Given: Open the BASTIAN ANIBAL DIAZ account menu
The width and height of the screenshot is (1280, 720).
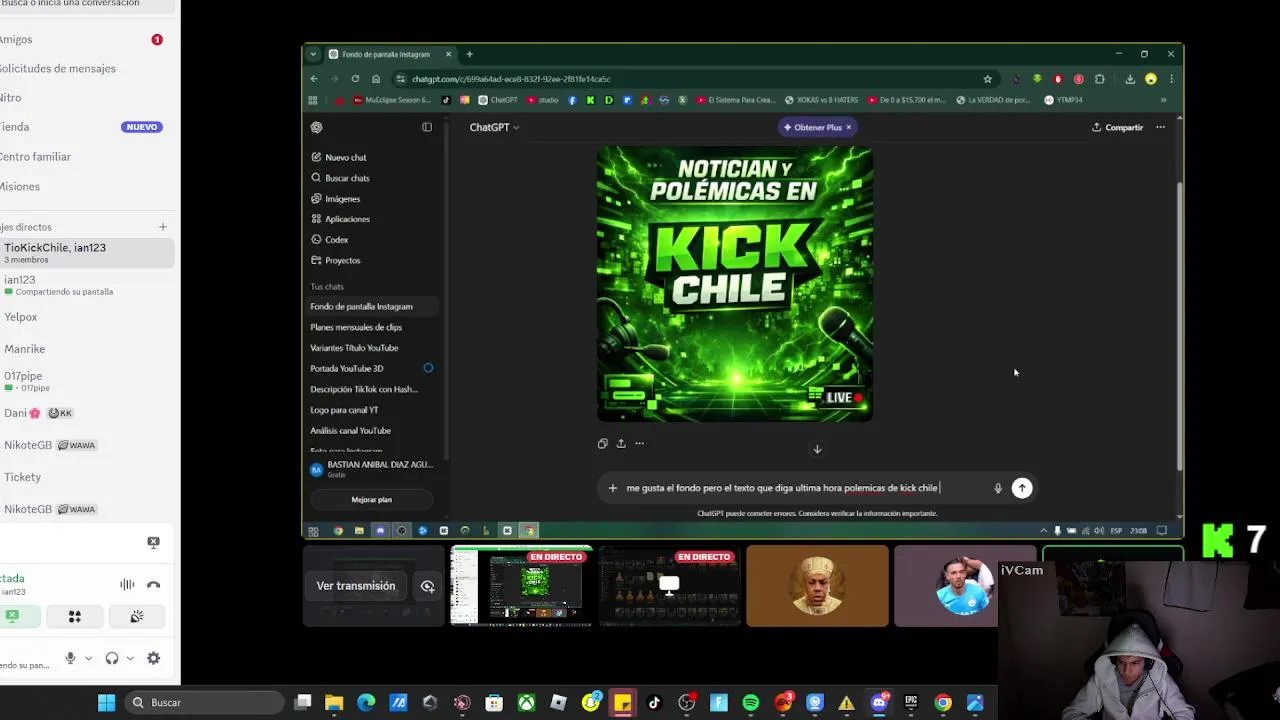Looking at the screenshot, I should point(370,469).
